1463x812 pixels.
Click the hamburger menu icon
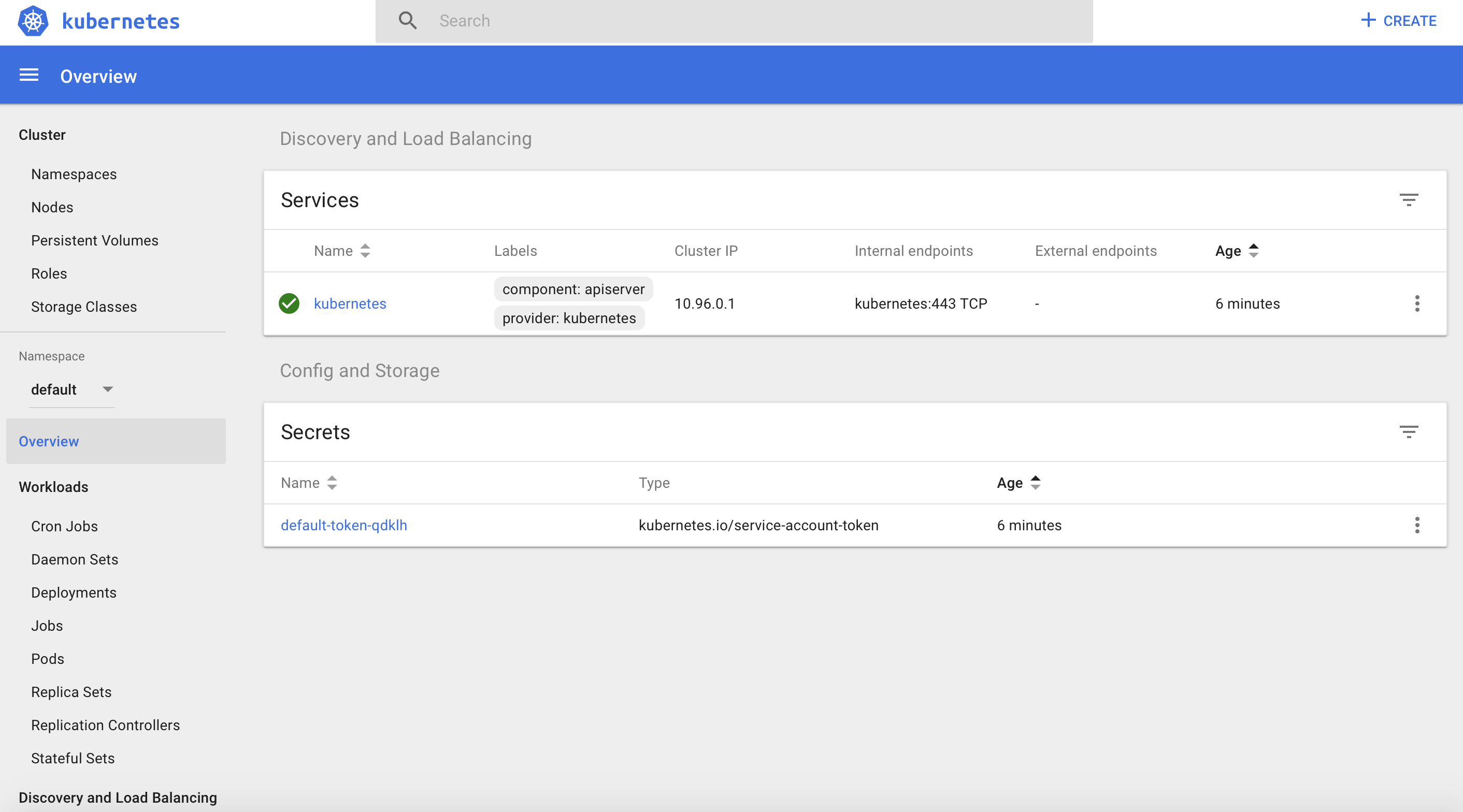28,75
